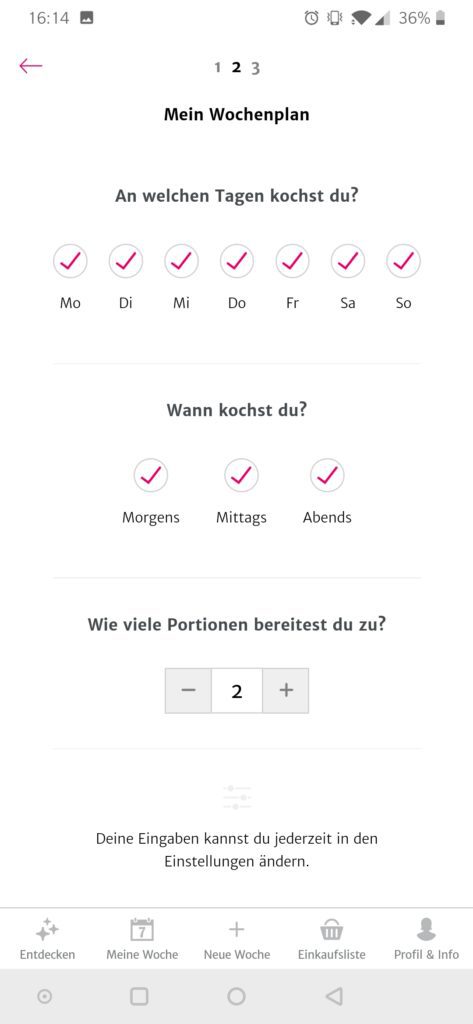Uncheck Sonntag (So) cooking day
Screen dimensions: 473x1024
(403, 261)
